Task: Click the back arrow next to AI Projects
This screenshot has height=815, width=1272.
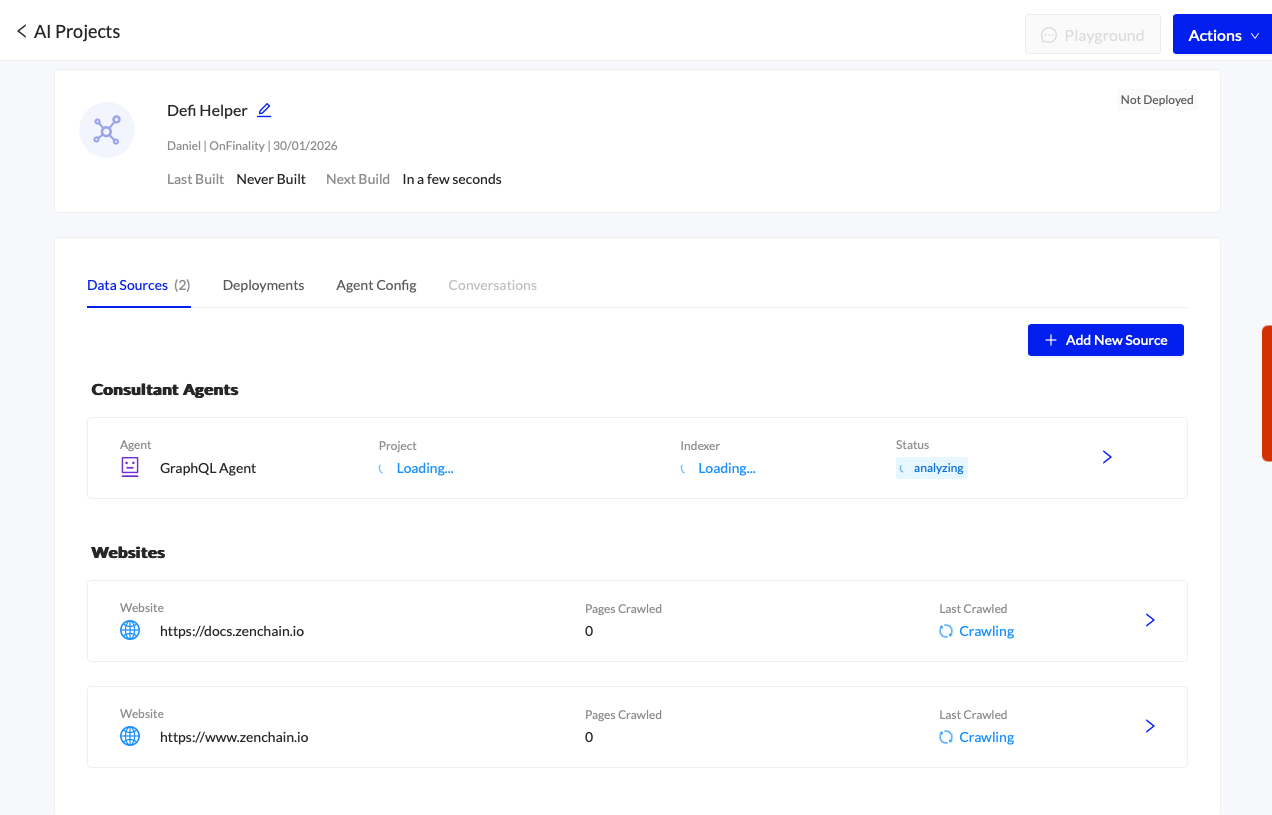Action: [22, 32]
